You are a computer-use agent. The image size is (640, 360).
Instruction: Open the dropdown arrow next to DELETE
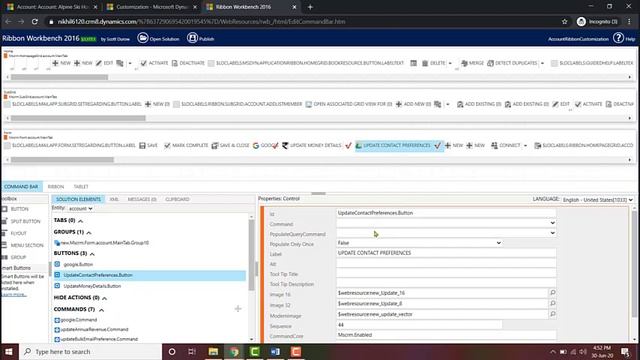click(450, 63)
